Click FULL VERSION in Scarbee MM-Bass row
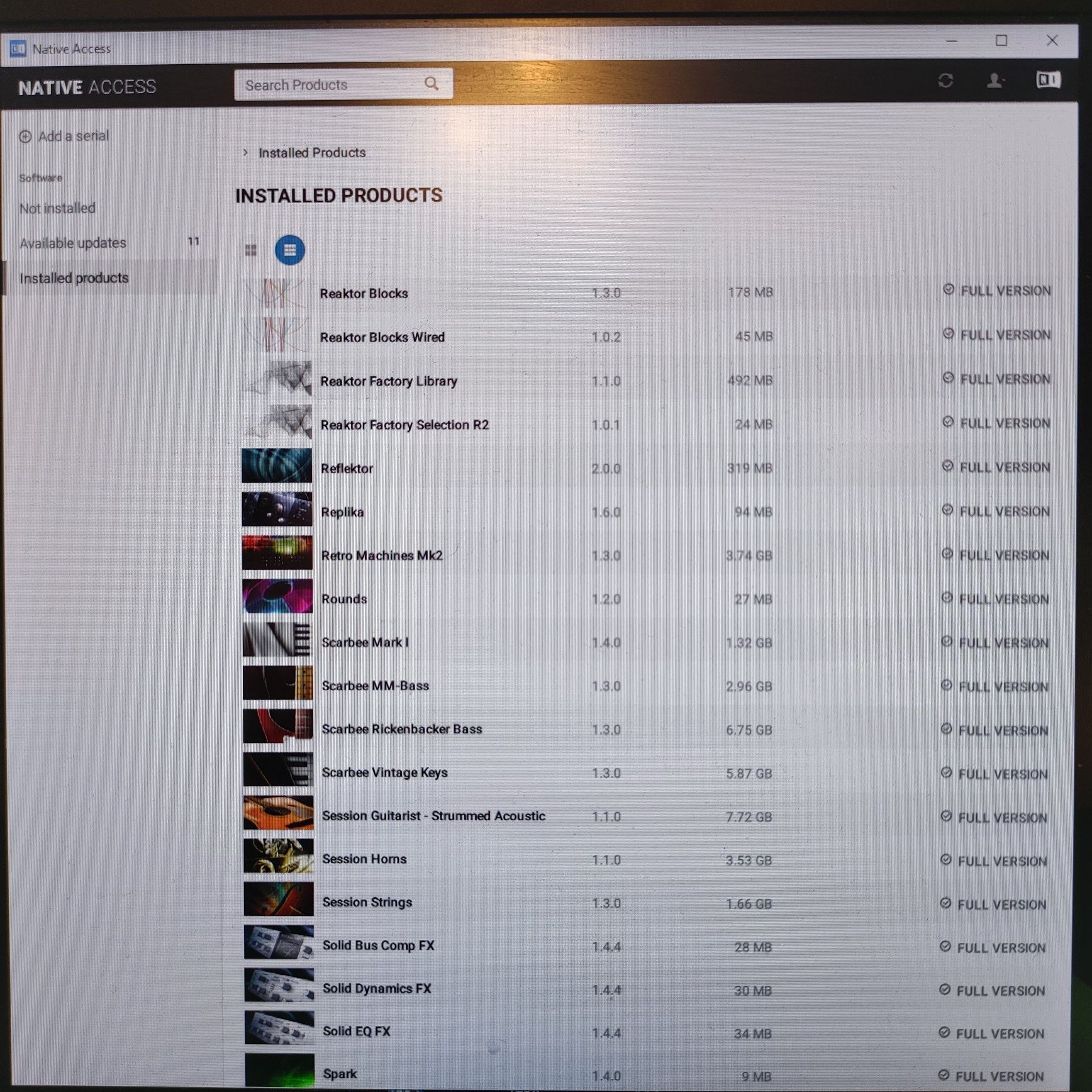 click(x=1003, y=687)
